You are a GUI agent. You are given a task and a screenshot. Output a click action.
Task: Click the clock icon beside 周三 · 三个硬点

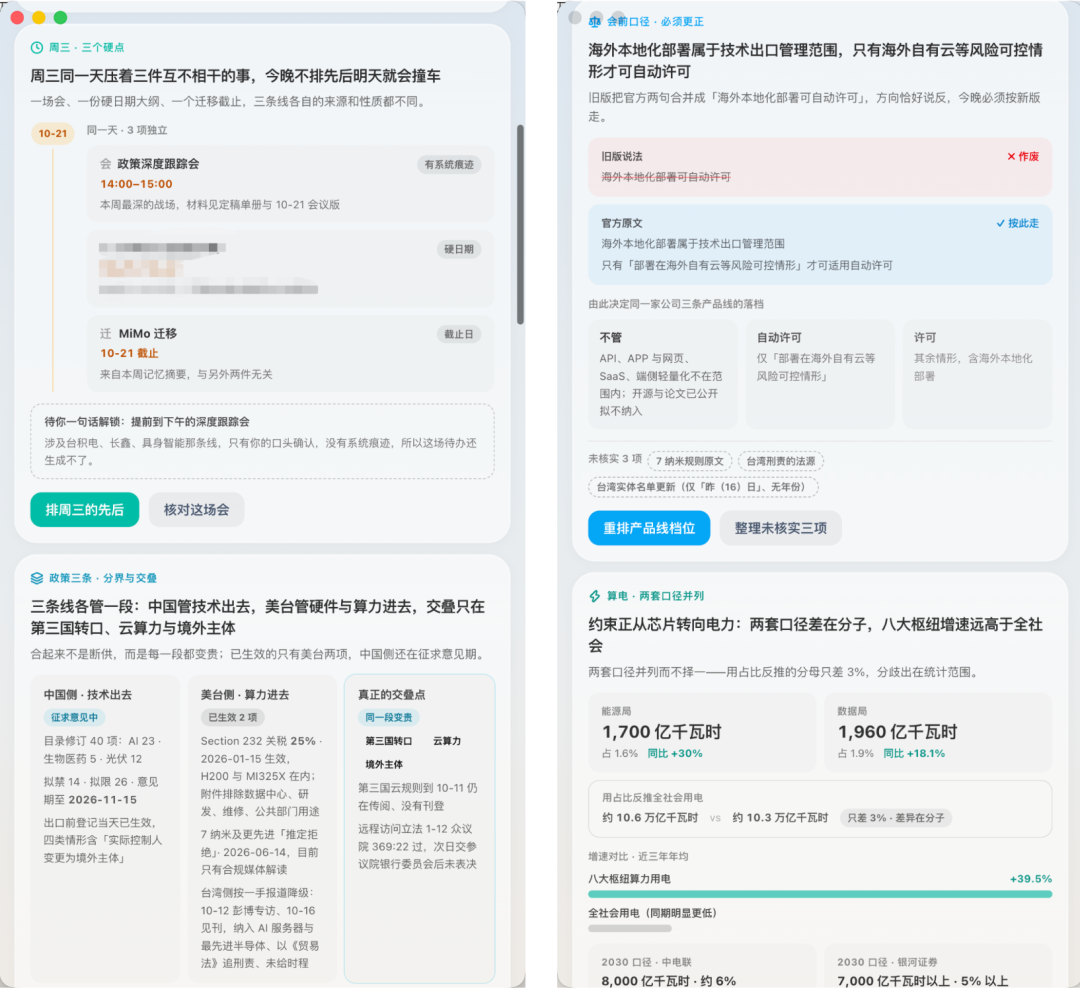pos(37,48)
